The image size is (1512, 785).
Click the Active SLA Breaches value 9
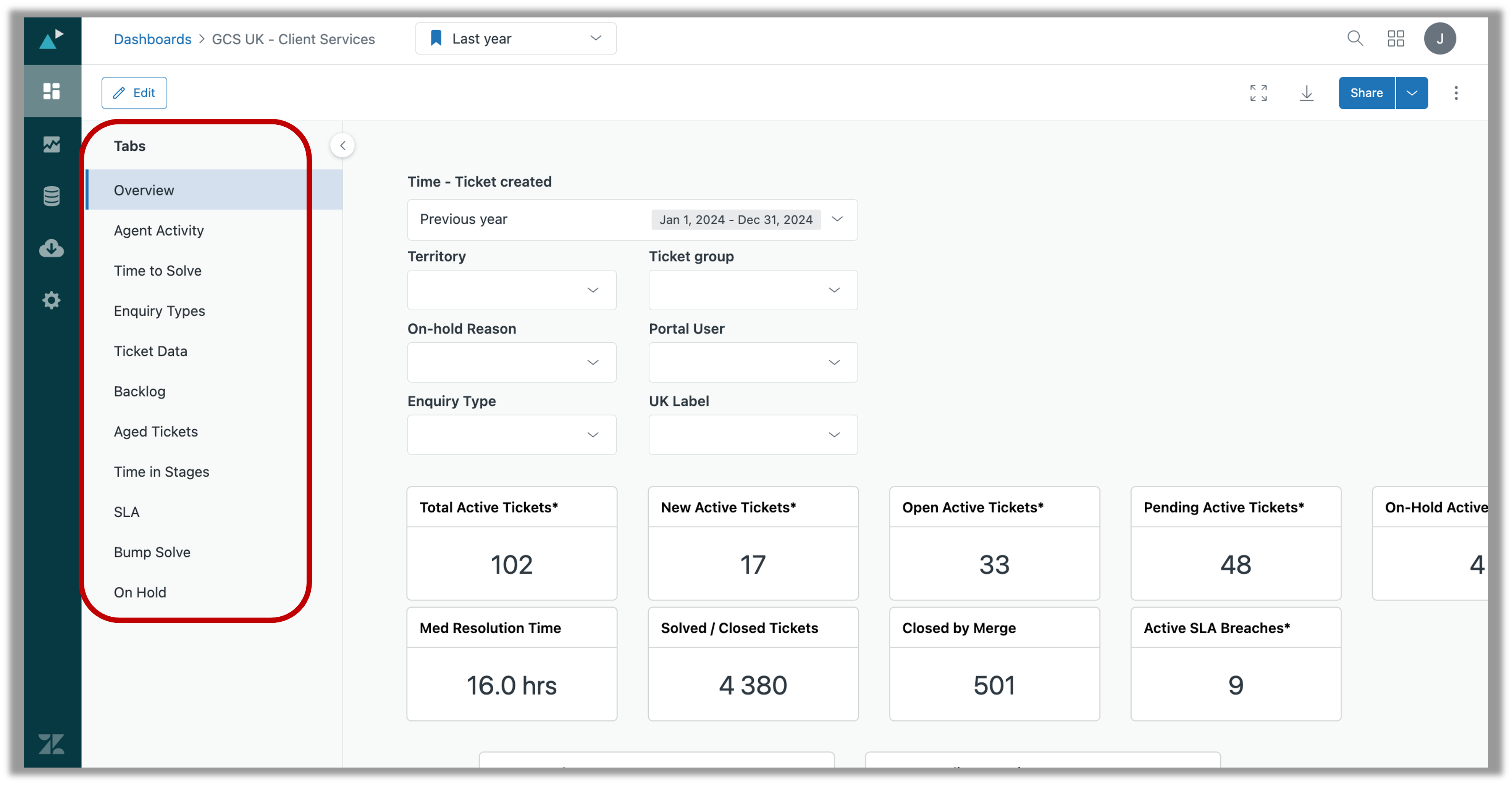pos(1236,685)
